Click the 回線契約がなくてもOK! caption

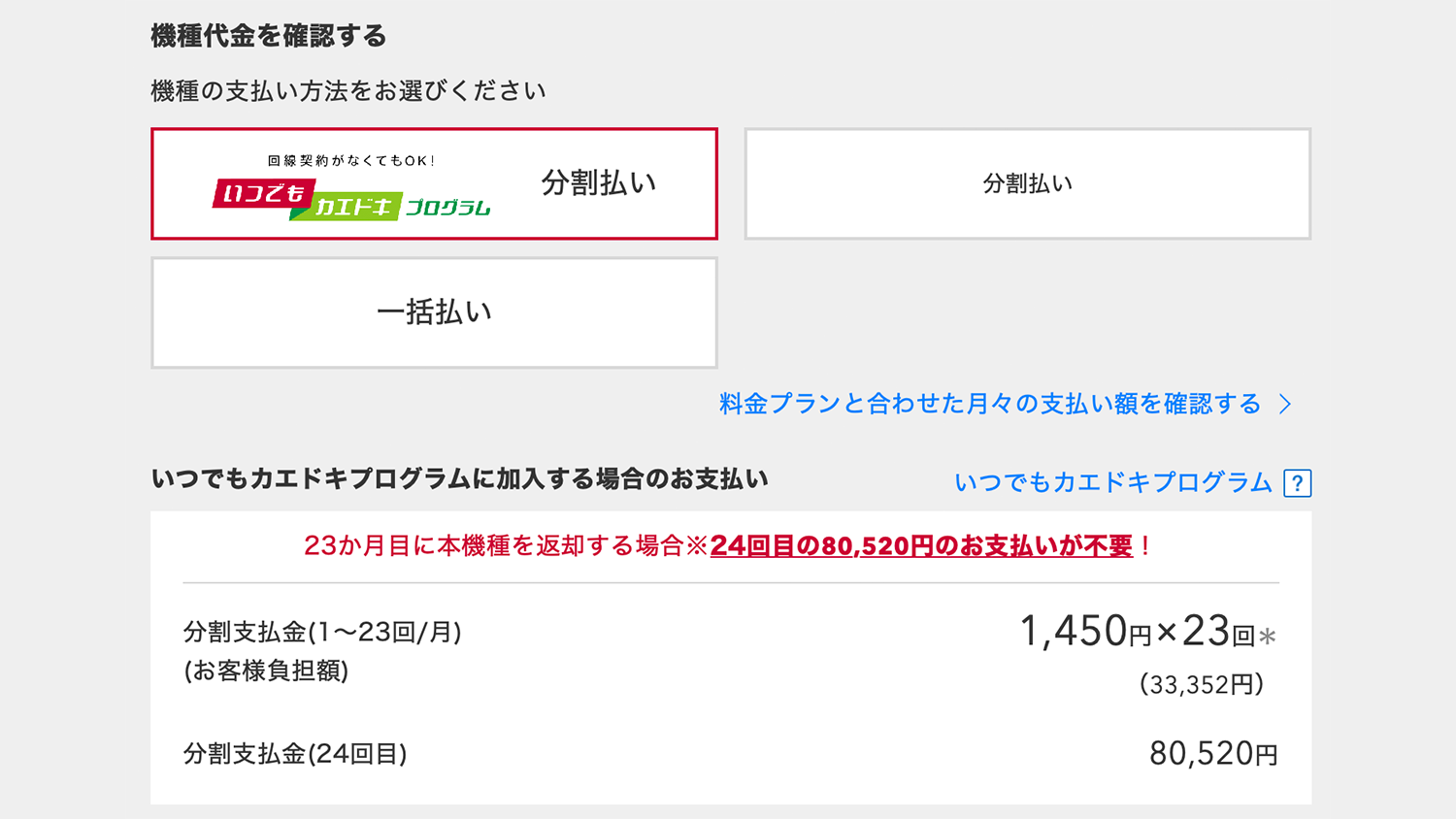[x=351, y=161]
